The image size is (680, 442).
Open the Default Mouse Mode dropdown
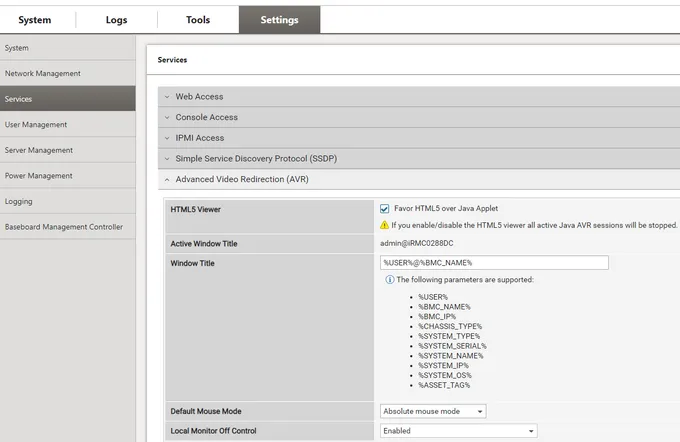[x=433, y=411]
